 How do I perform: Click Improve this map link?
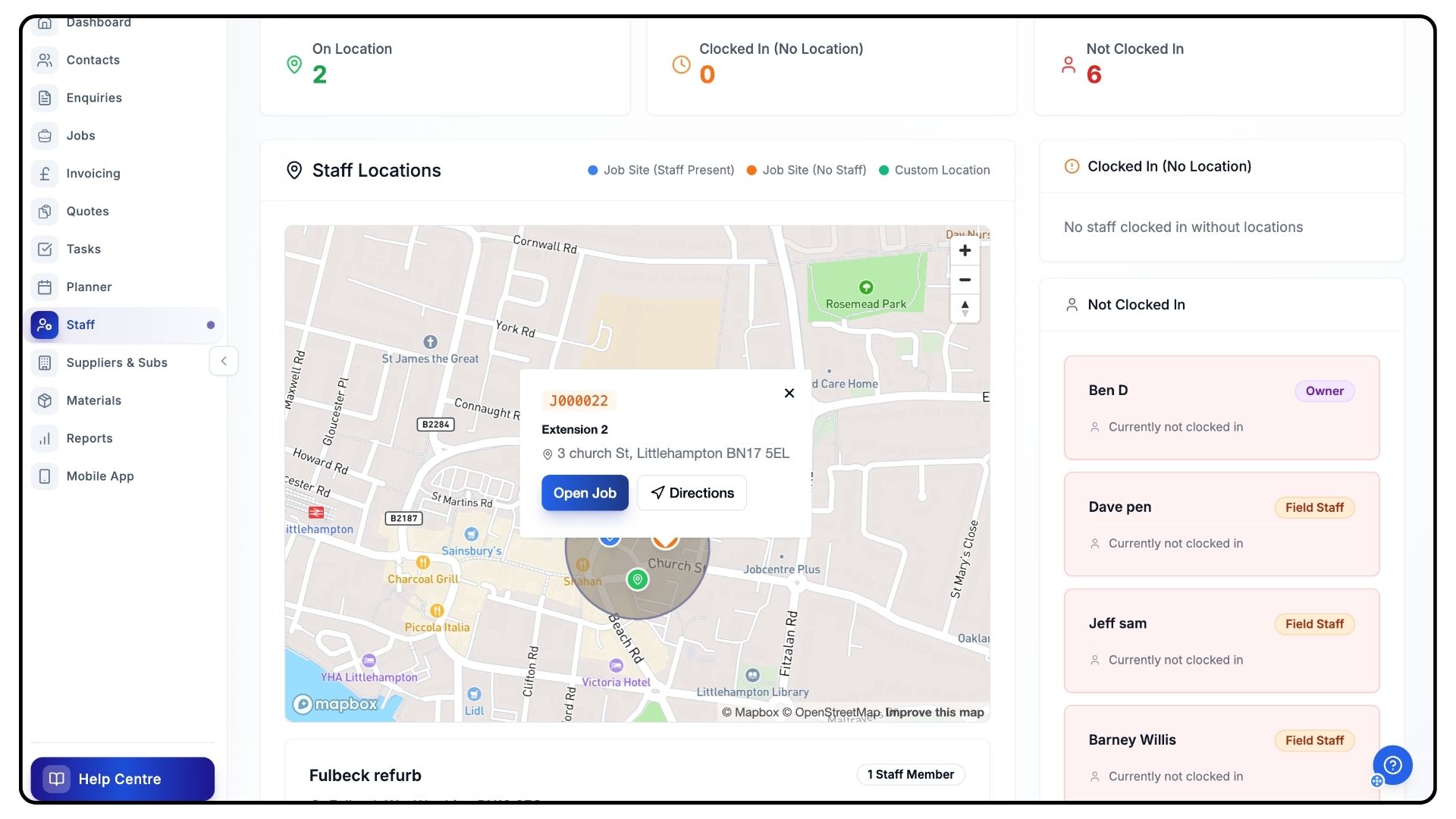pyautogui.click(x=934, y=712)
